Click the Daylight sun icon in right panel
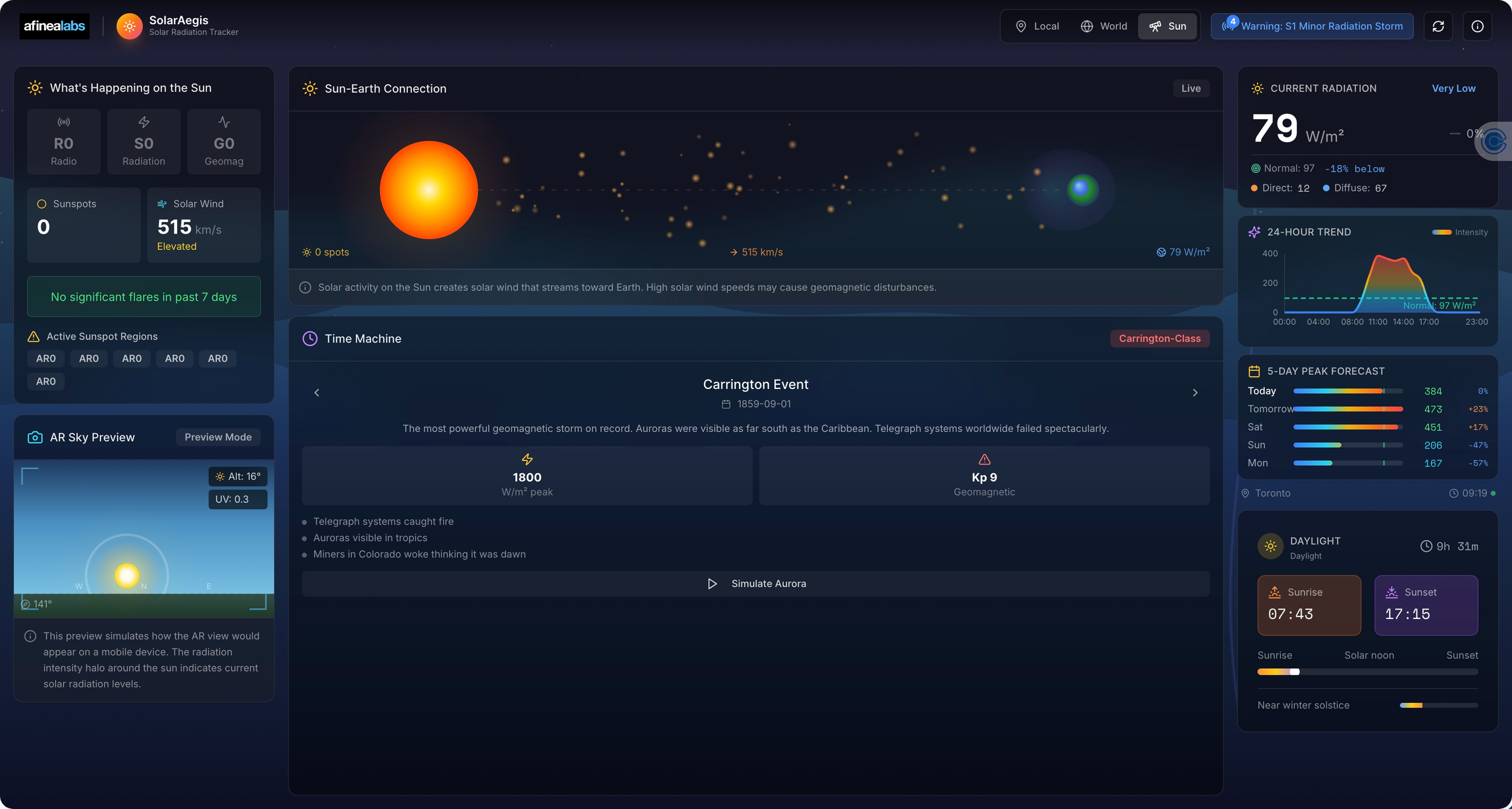 1270,546
